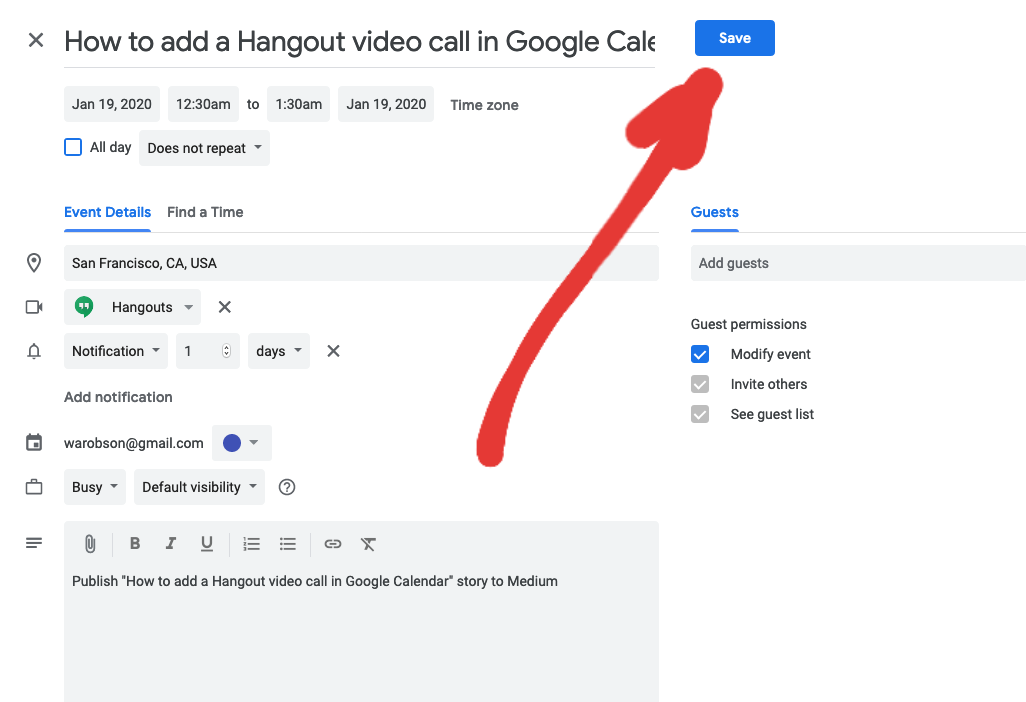The height and width of the screenshot is (702, 1026).
Task: Click the calendar icon beside warobson@gmail.com
Action: (x=34, y=443)
